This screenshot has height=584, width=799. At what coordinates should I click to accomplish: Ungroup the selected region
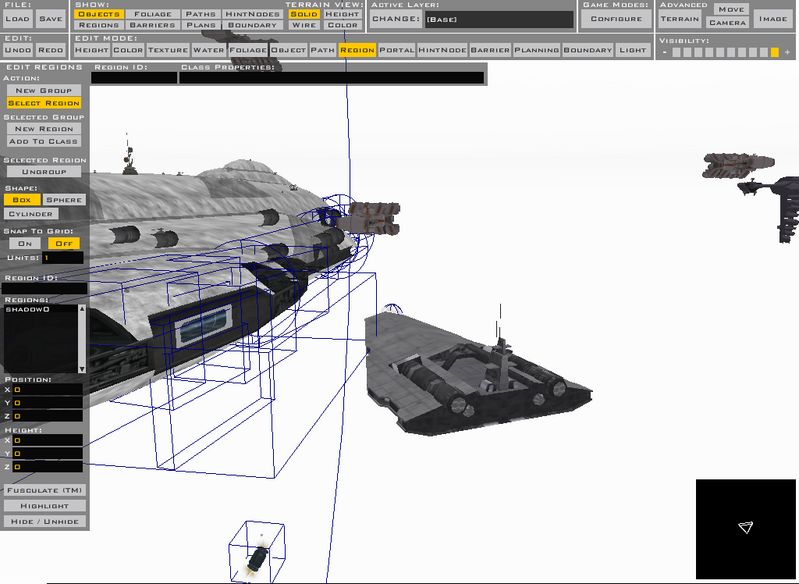tap(44, 172)
